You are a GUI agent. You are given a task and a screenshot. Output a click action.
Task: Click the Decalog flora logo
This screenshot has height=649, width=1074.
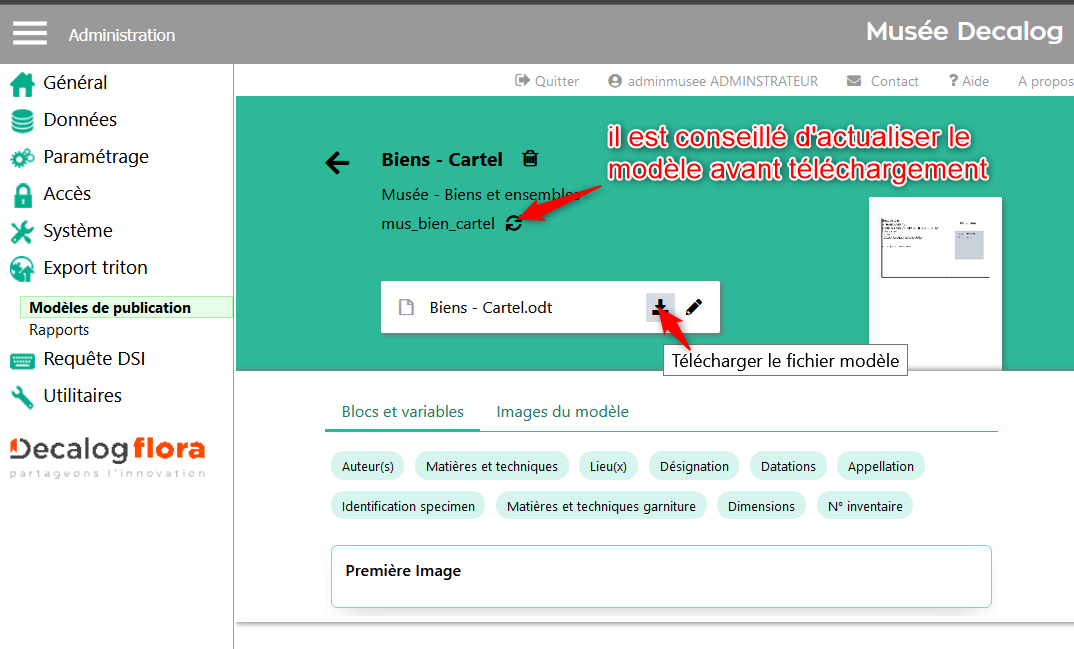click(x=108, y=456)
